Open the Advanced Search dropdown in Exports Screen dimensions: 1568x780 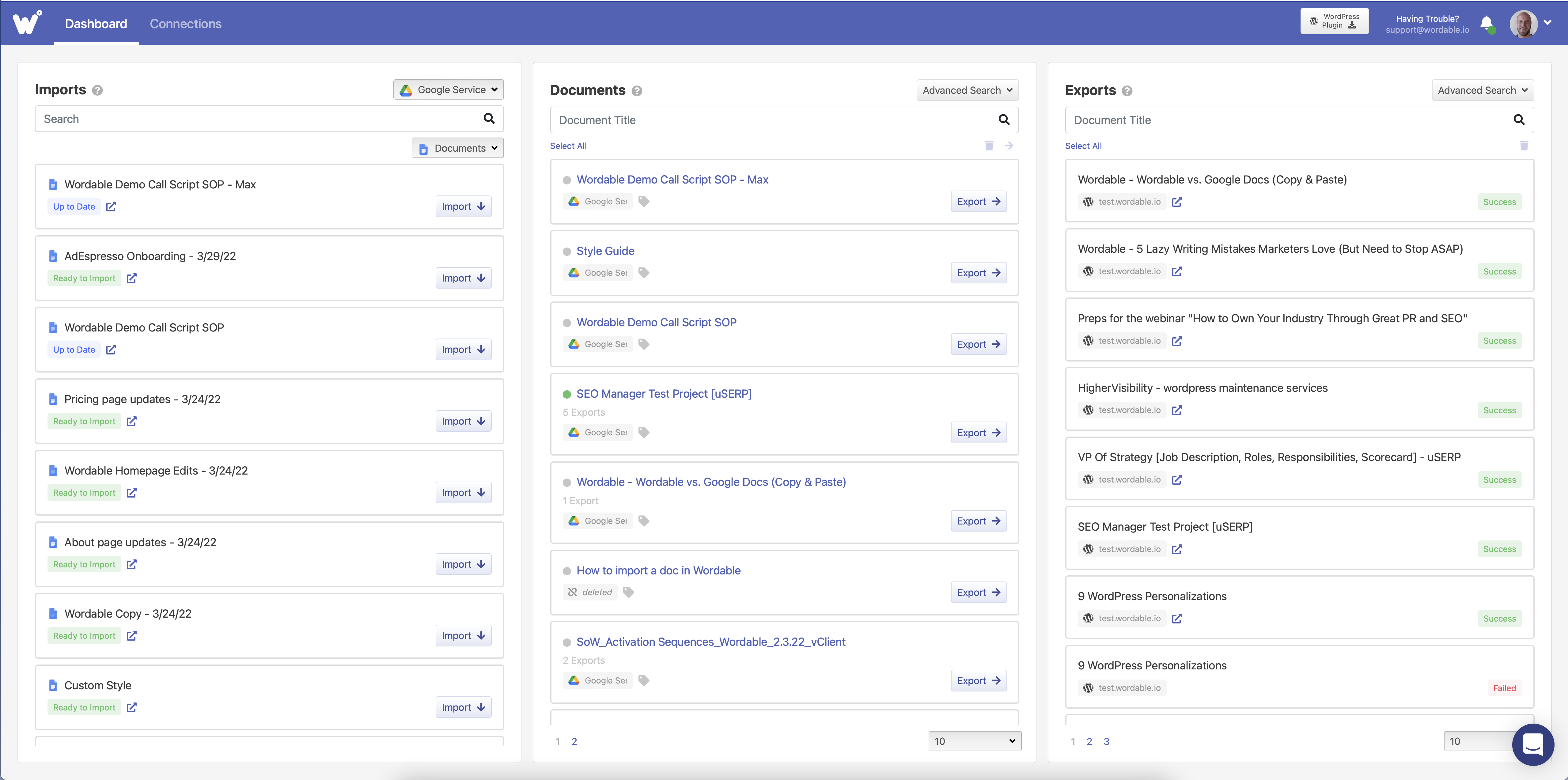[1482, 89]
